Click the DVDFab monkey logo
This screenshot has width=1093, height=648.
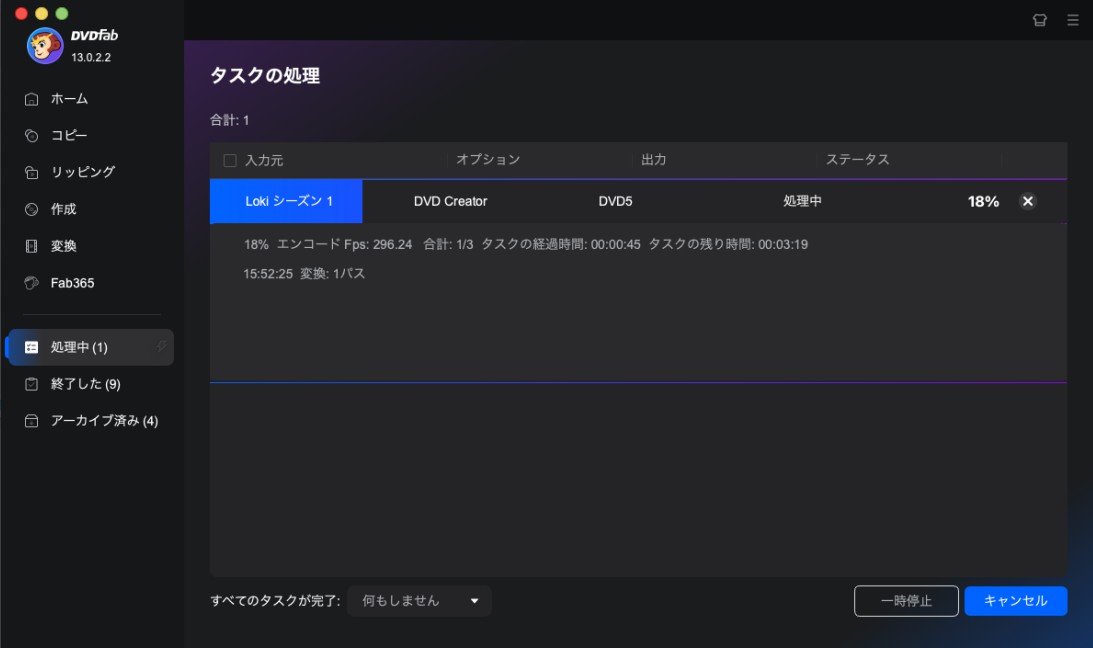pyautogui.click(x=45, y=45)
